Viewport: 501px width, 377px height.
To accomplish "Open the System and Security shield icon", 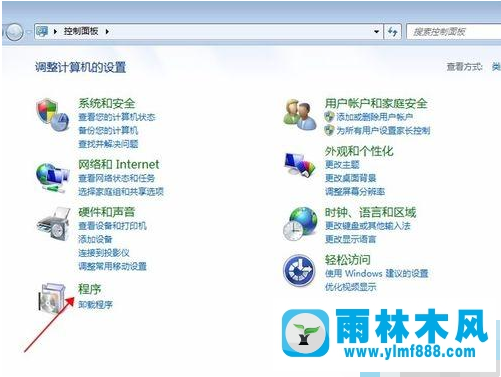I will pyautogui.click(x=53, y=115).
